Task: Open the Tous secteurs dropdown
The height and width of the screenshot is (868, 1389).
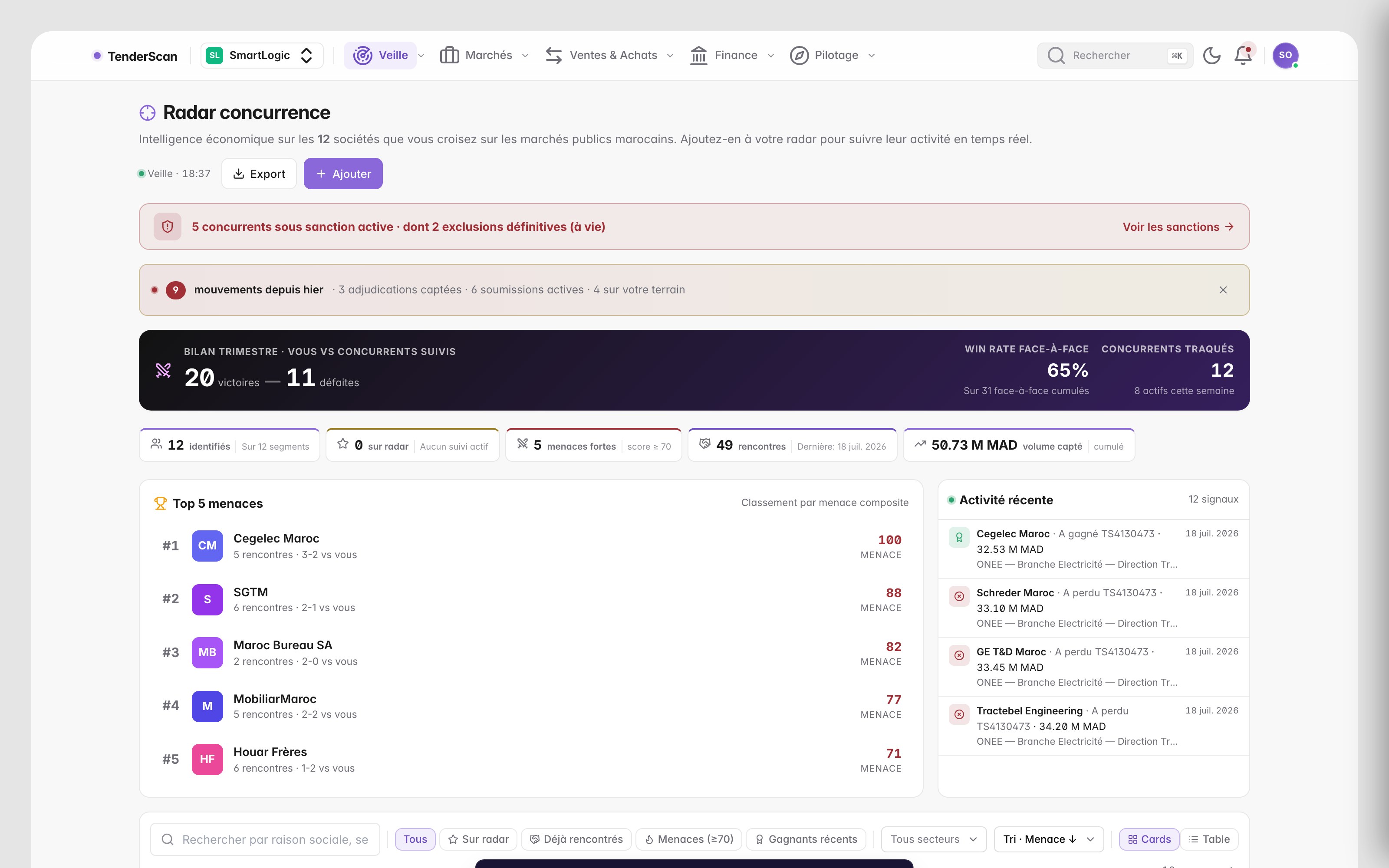Action: tap(934, 839)
